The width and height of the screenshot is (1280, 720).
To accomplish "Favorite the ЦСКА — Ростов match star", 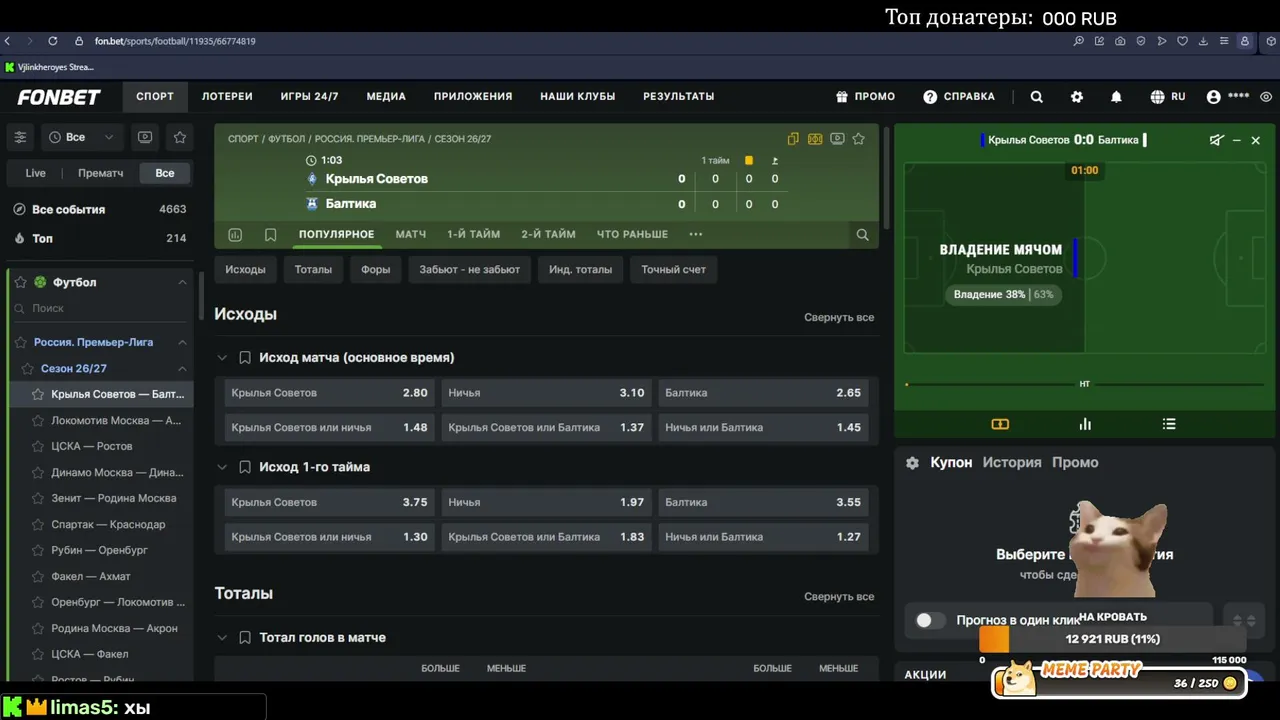I will [39, 446].
